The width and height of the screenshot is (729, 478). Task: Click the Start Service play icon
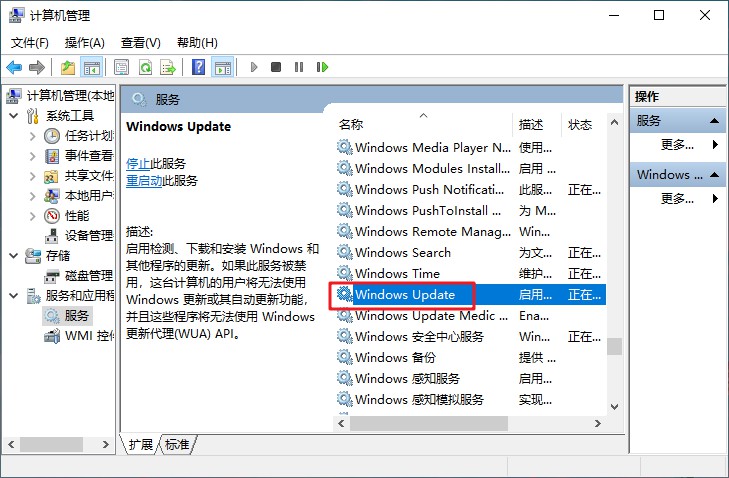tap(254, 67)
